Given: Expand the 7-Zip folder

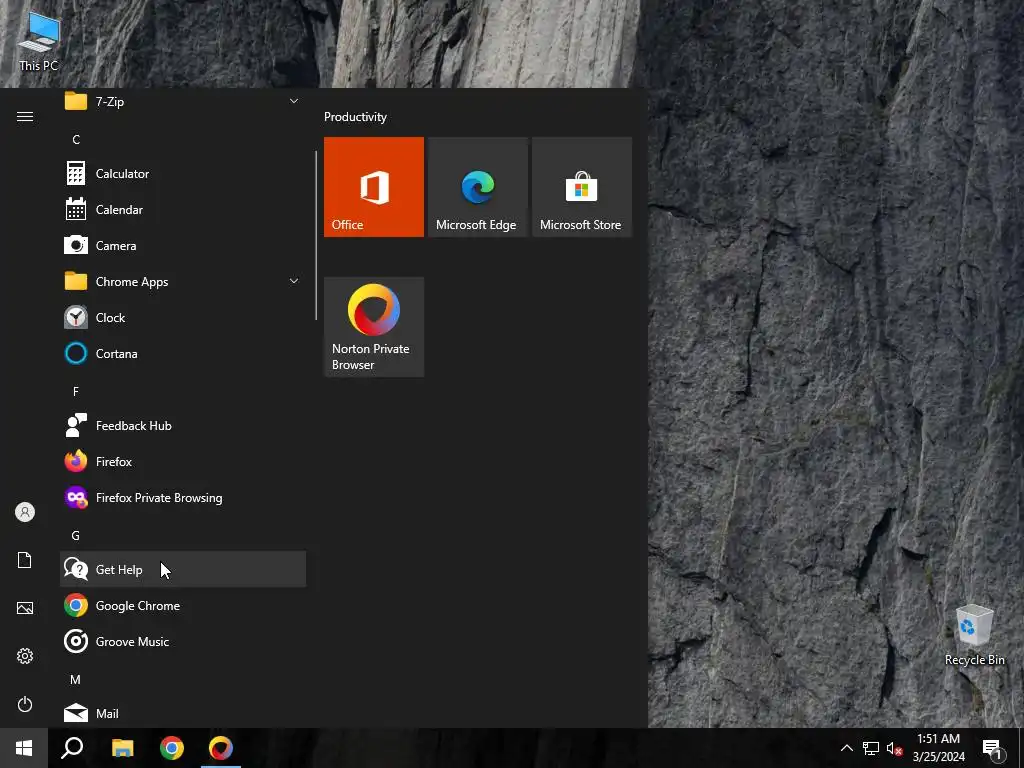Looking at the screenshot, I should 183,101.
